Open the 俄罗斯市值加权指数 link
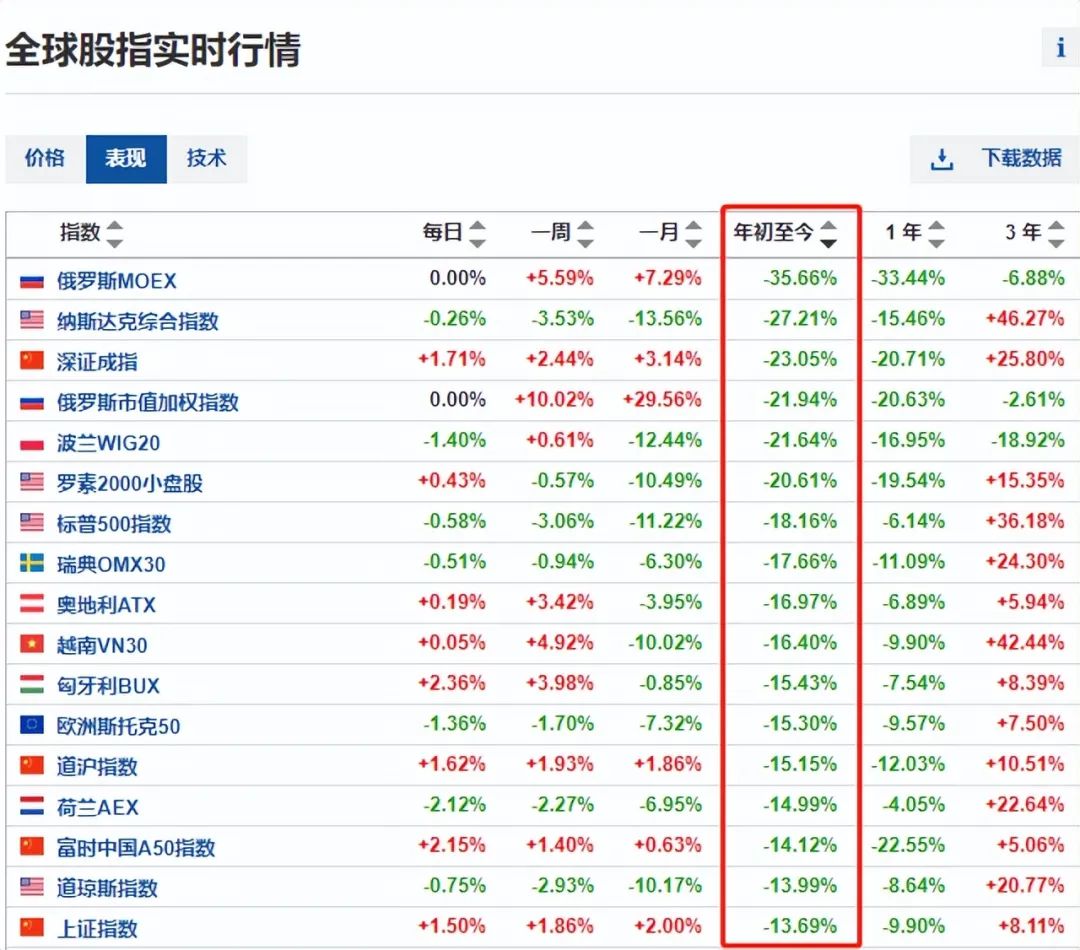 click(147, 402)
